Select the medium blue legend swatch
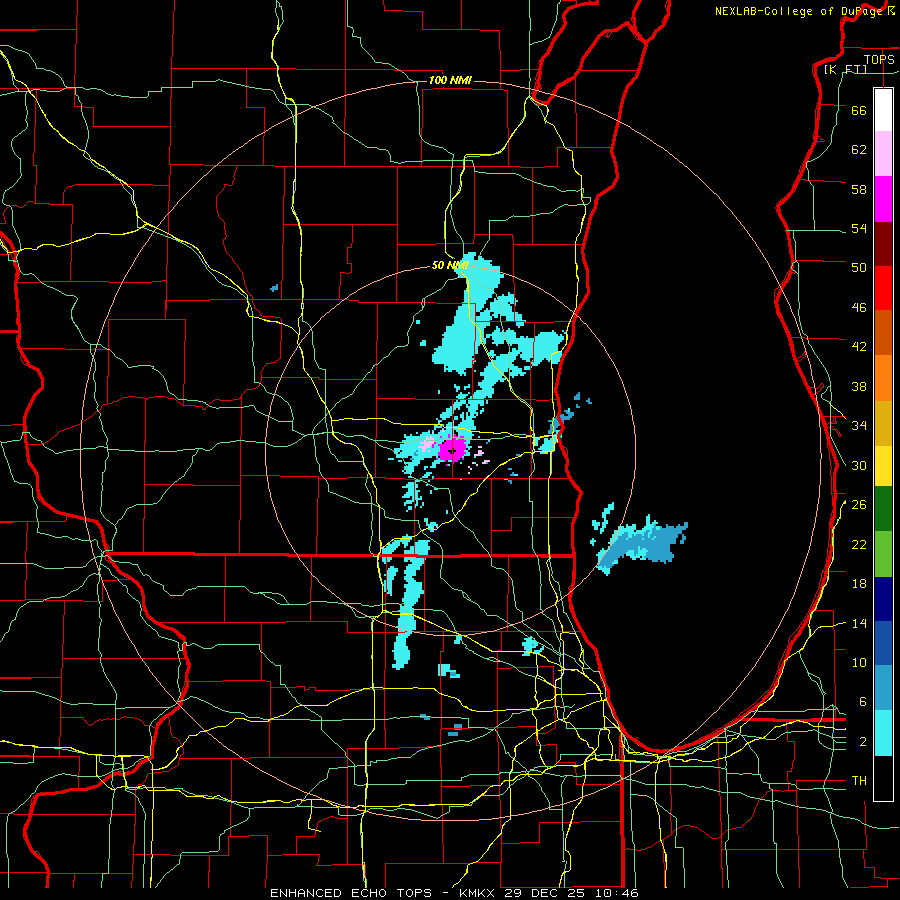 point(883,643)
